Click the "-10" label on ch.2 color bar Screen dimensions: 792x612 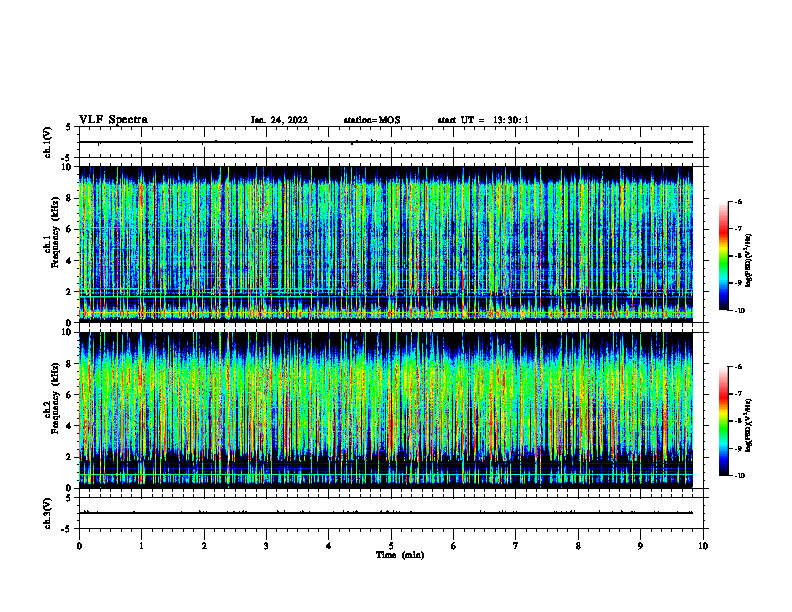click(x=739, y=476)
